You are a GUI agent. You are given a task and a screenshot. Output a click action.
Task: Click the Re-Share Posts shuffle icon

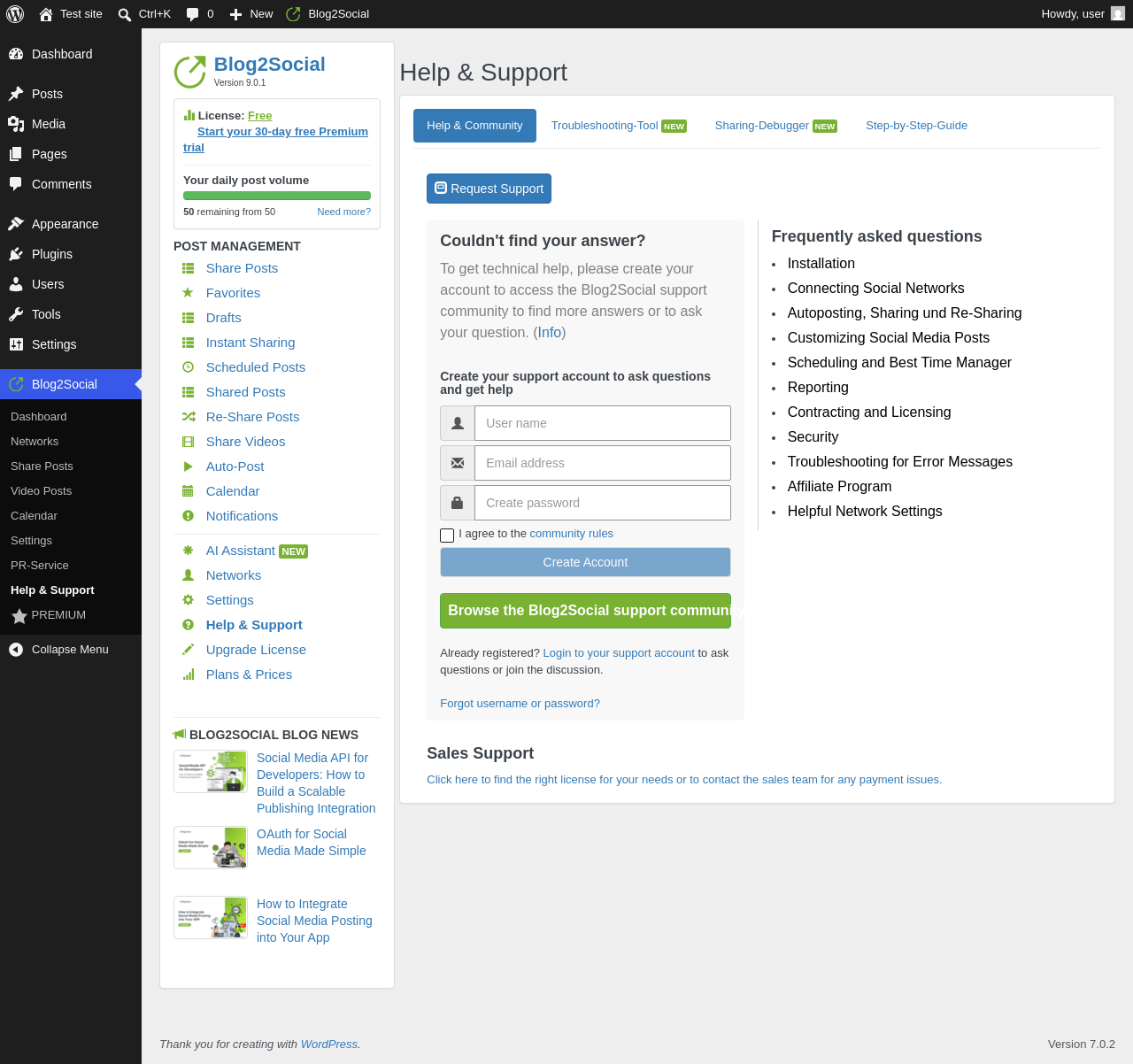(x=188, y=416)
